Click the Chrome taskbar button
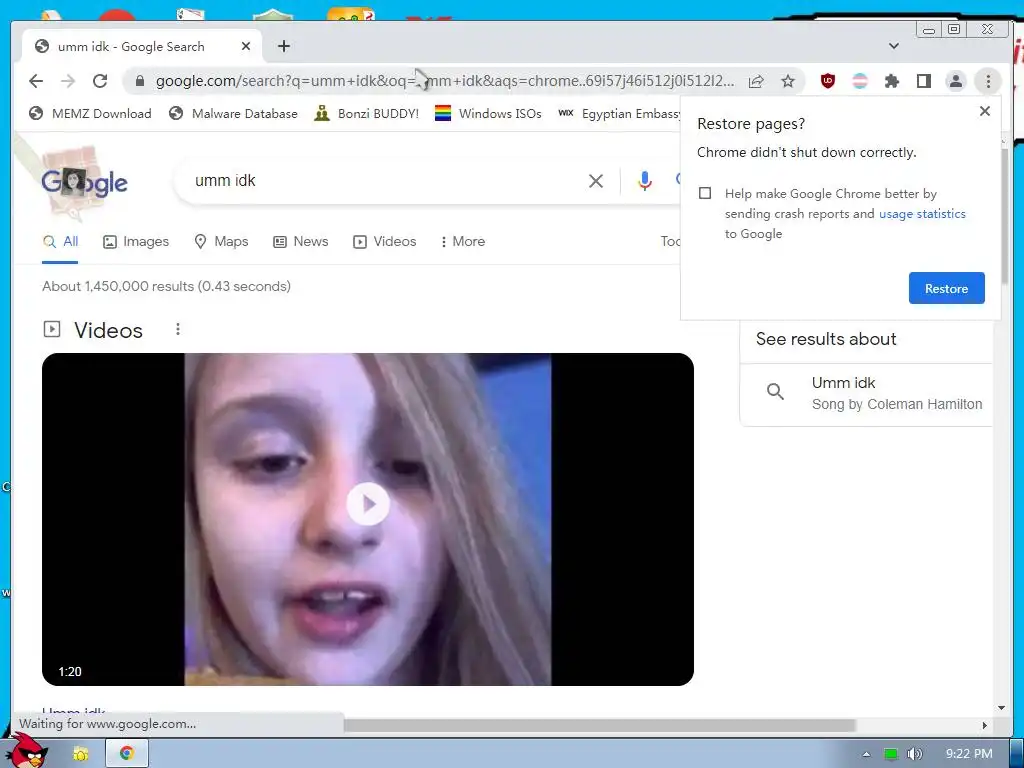 pyautogui.click(x=127, y=753)
